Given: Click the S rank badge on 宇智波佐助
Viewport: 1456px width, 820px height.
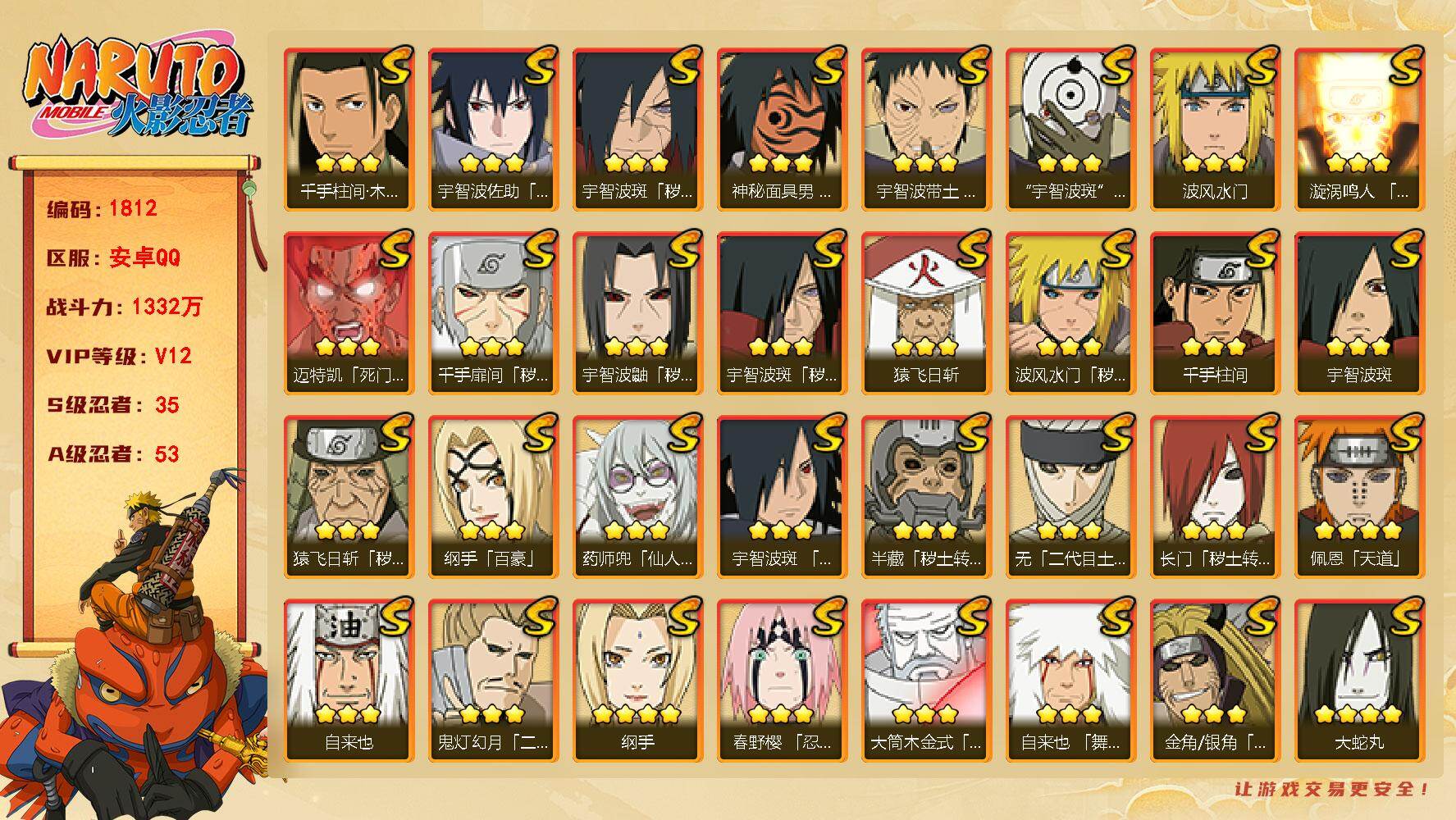Looking at the screenshot, I should pos(537,64).
